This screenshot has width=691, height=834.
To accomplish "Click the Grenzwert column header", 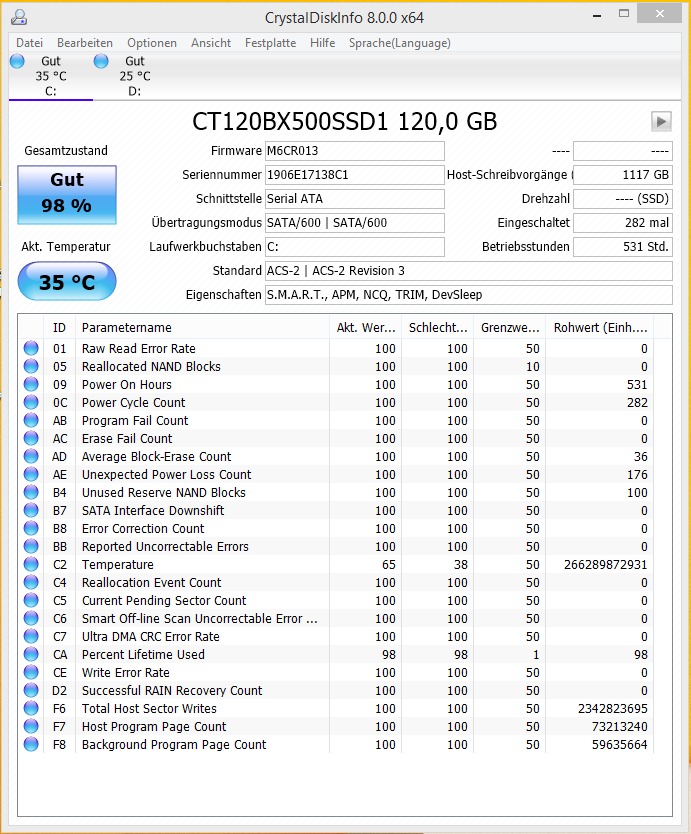I will pyautogui.click(x=510, y=328).
